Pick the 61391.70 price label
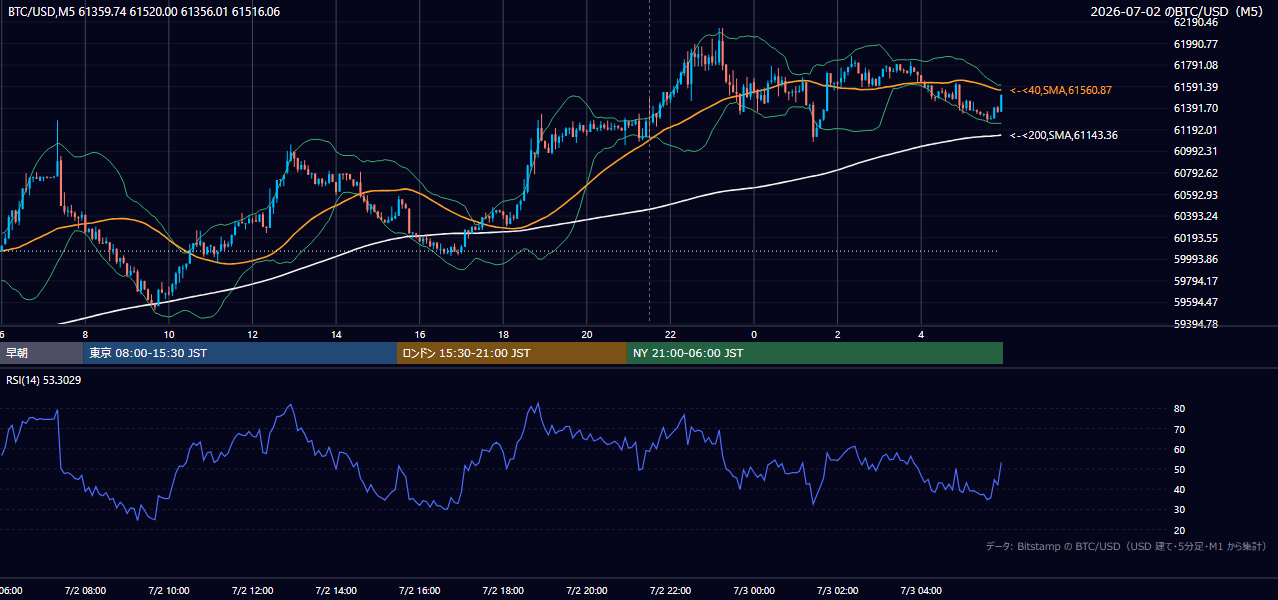 pos(1195,108)
